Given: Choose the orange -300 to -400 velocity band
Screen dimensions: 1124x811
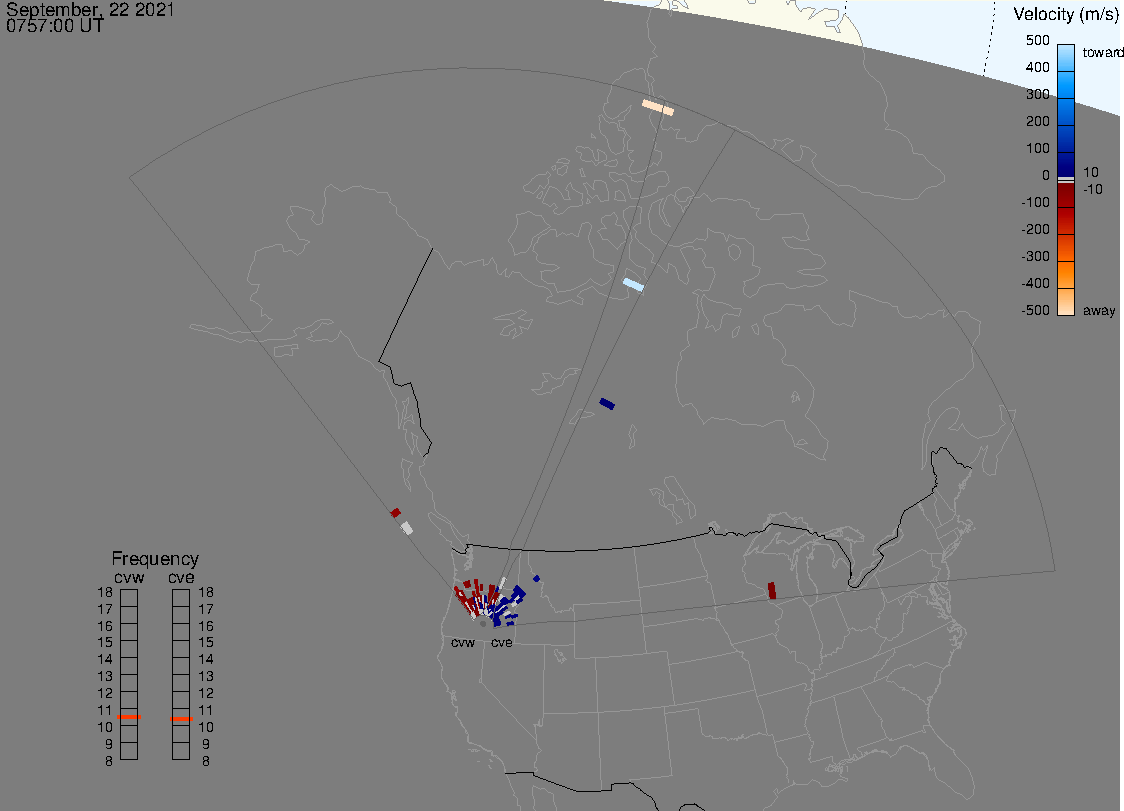Looking at the screenshot, I should (x=1066, y=275).
